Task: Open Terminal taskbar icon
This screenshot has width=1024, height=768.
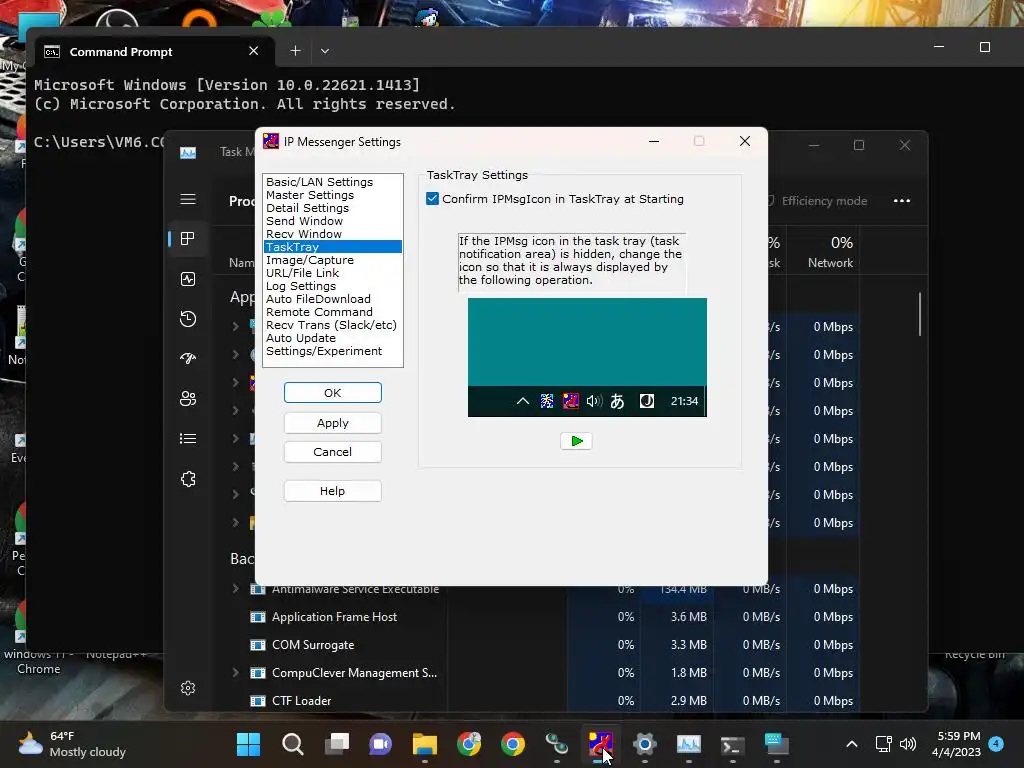Action: (x=733, y=744)
